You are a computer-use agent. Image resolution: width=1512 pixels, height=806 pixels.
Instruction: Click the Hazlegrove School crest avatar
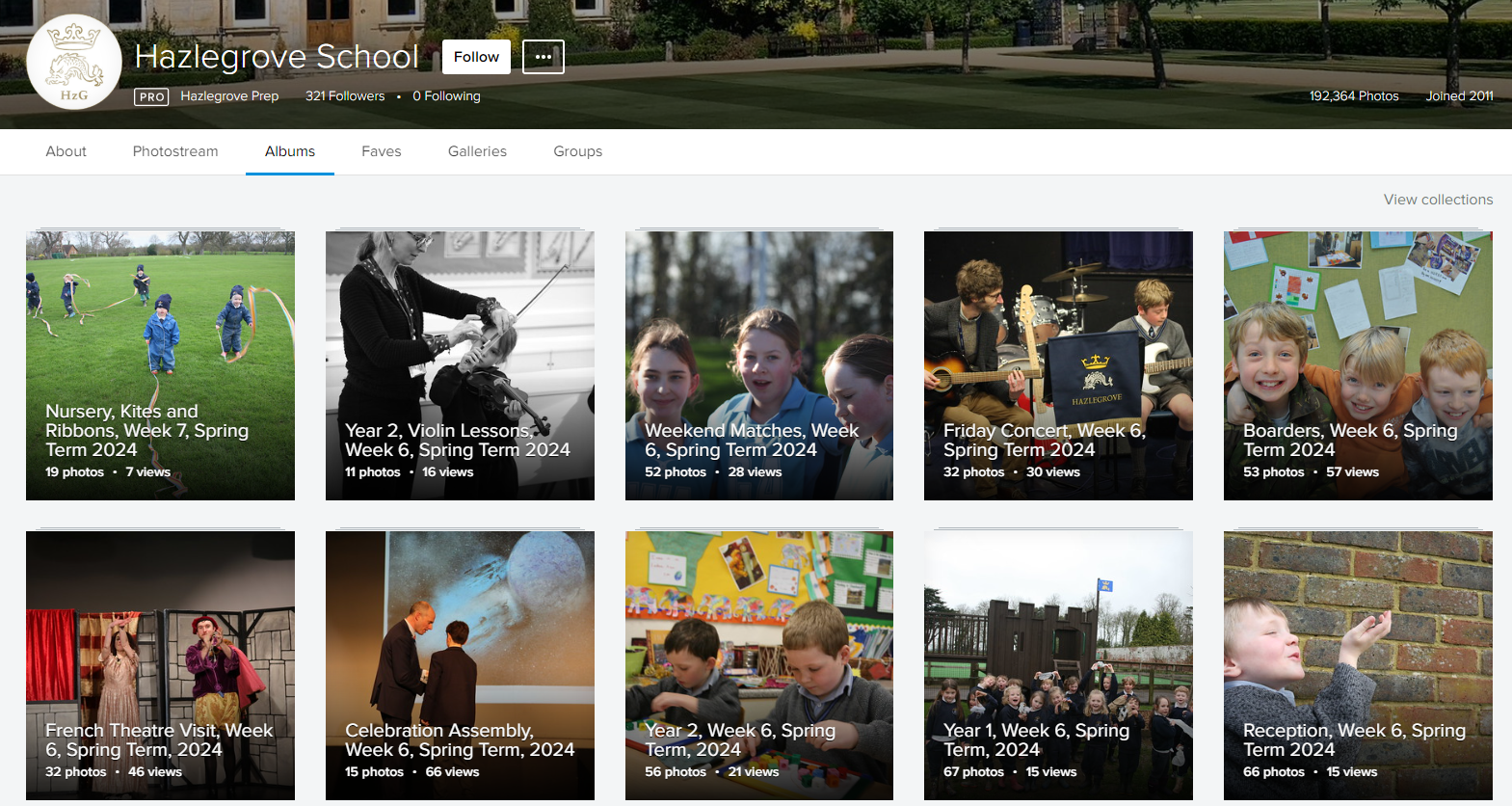[74, 63]
